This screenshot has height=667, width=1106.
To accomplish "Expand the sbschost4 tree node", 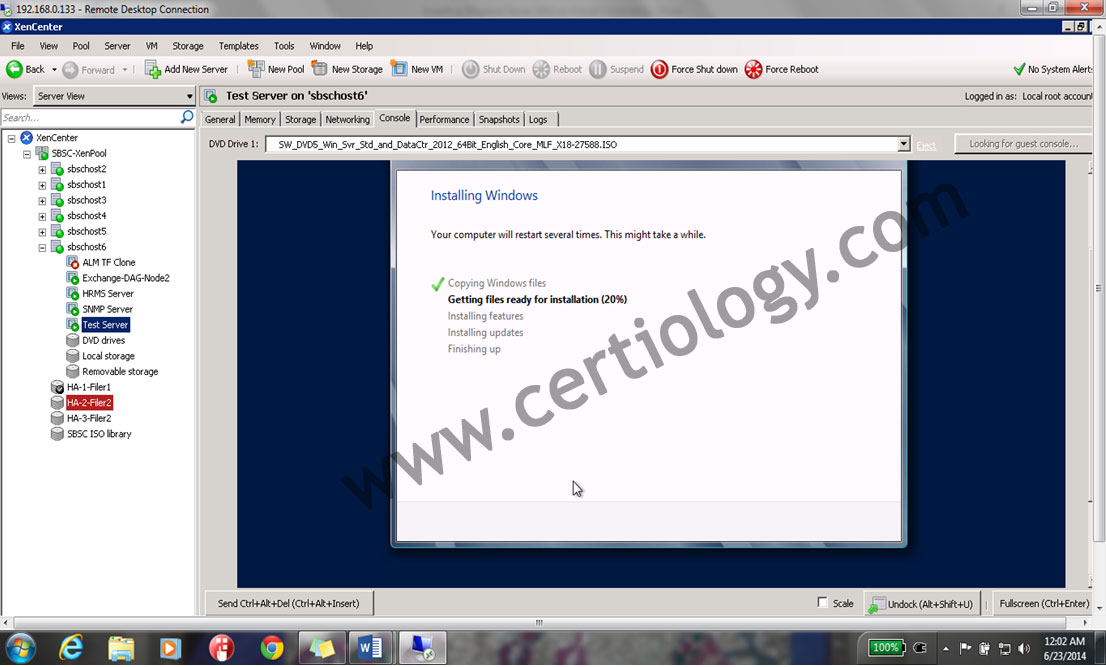I will click(42, 216).
